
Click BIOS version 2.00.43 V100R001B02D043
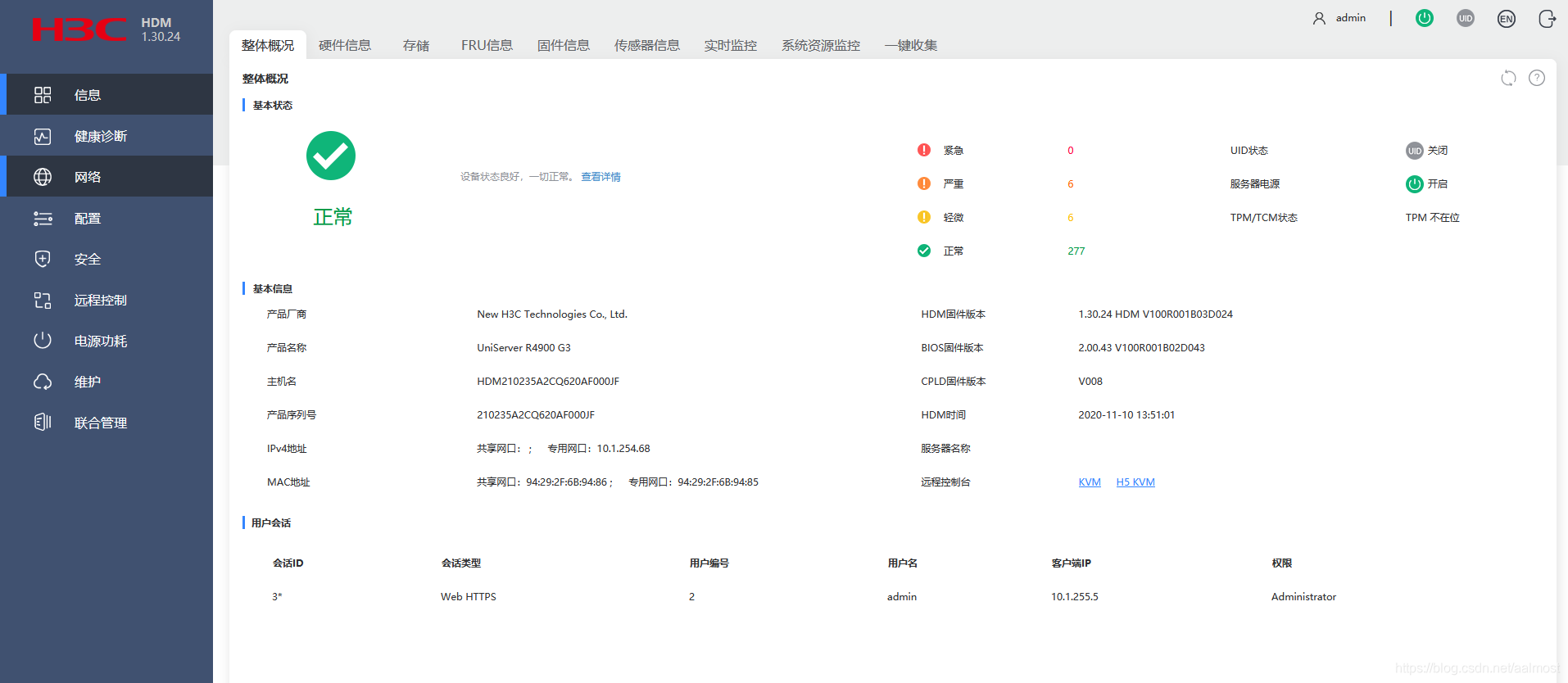click(1141, 348)
